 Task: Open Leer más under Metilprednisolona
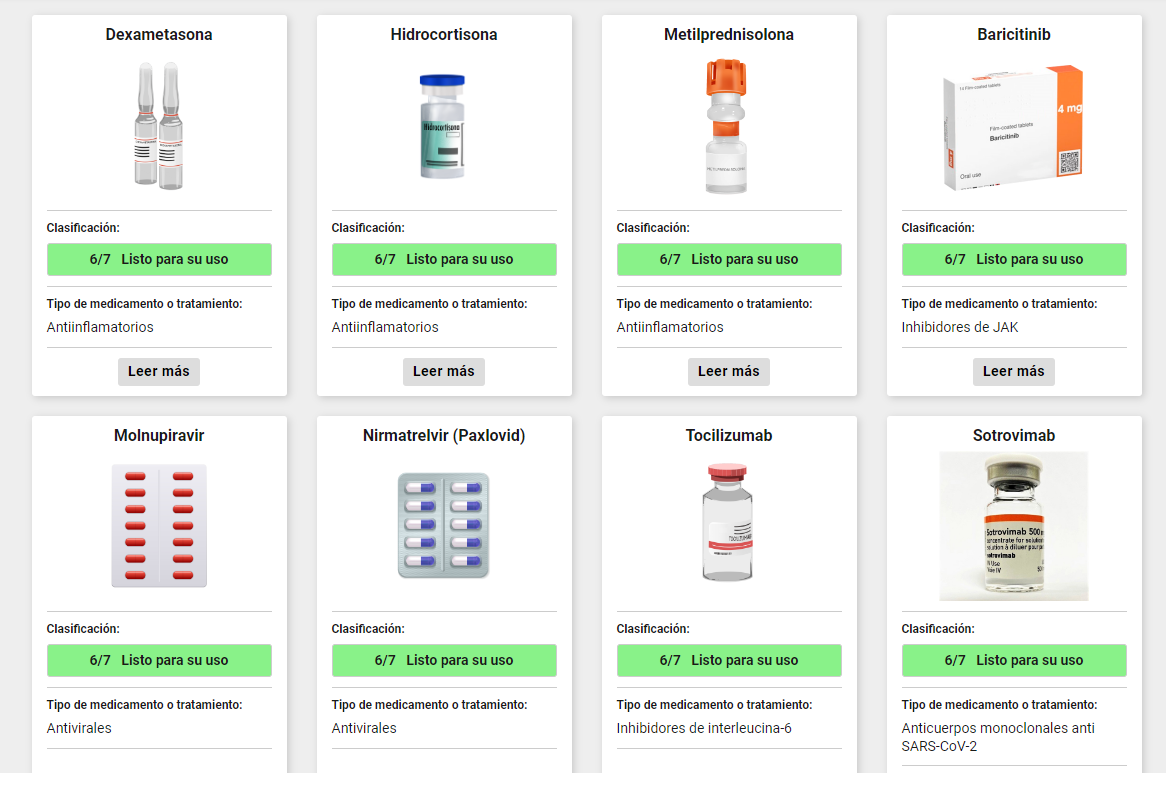click(x=729, y=371)
